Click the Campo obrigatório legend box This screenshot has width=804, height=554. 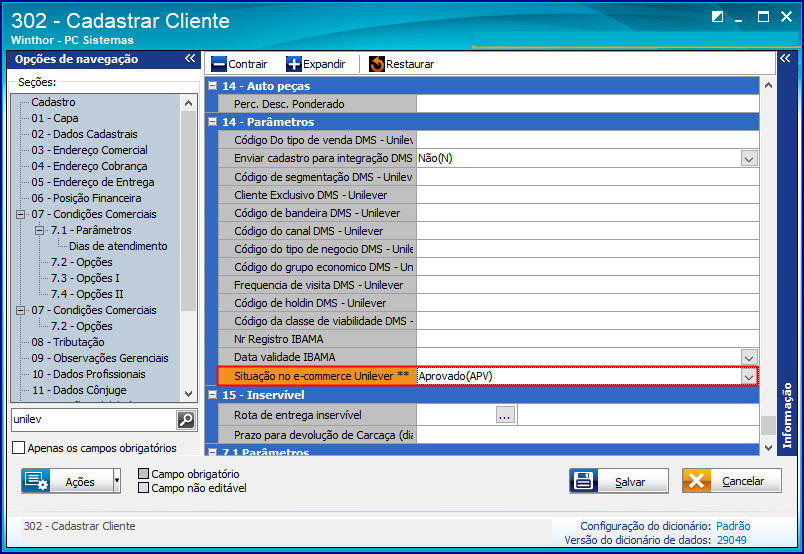pos(144,473)
